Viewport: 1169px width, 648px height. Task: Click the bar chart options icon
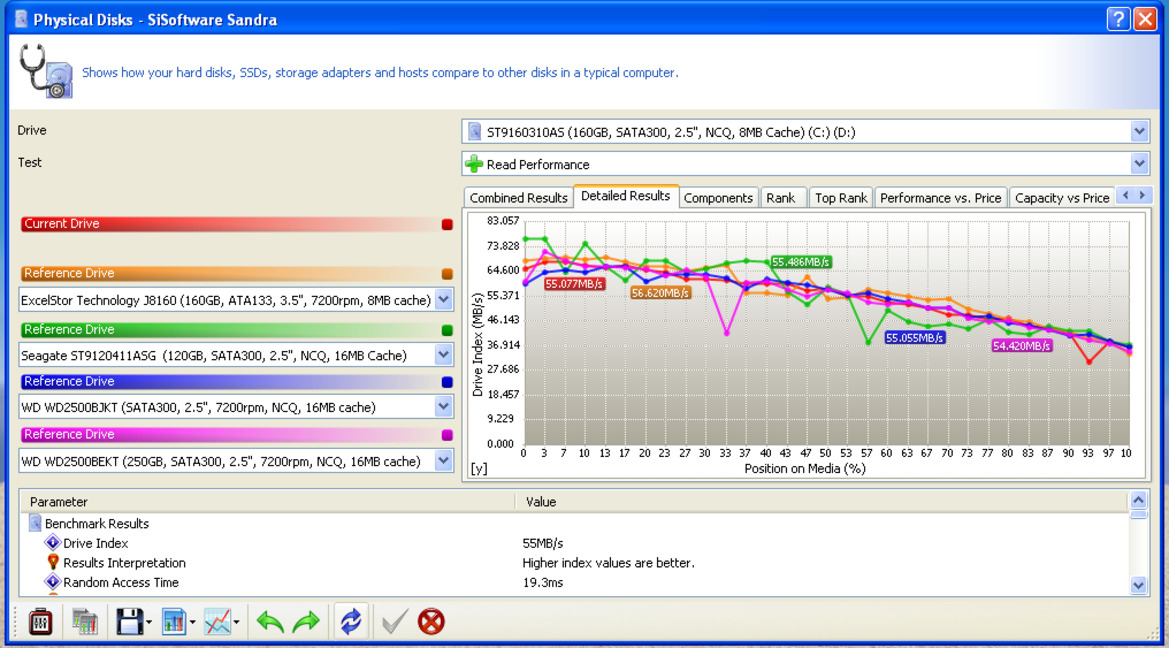pos(173,620)
